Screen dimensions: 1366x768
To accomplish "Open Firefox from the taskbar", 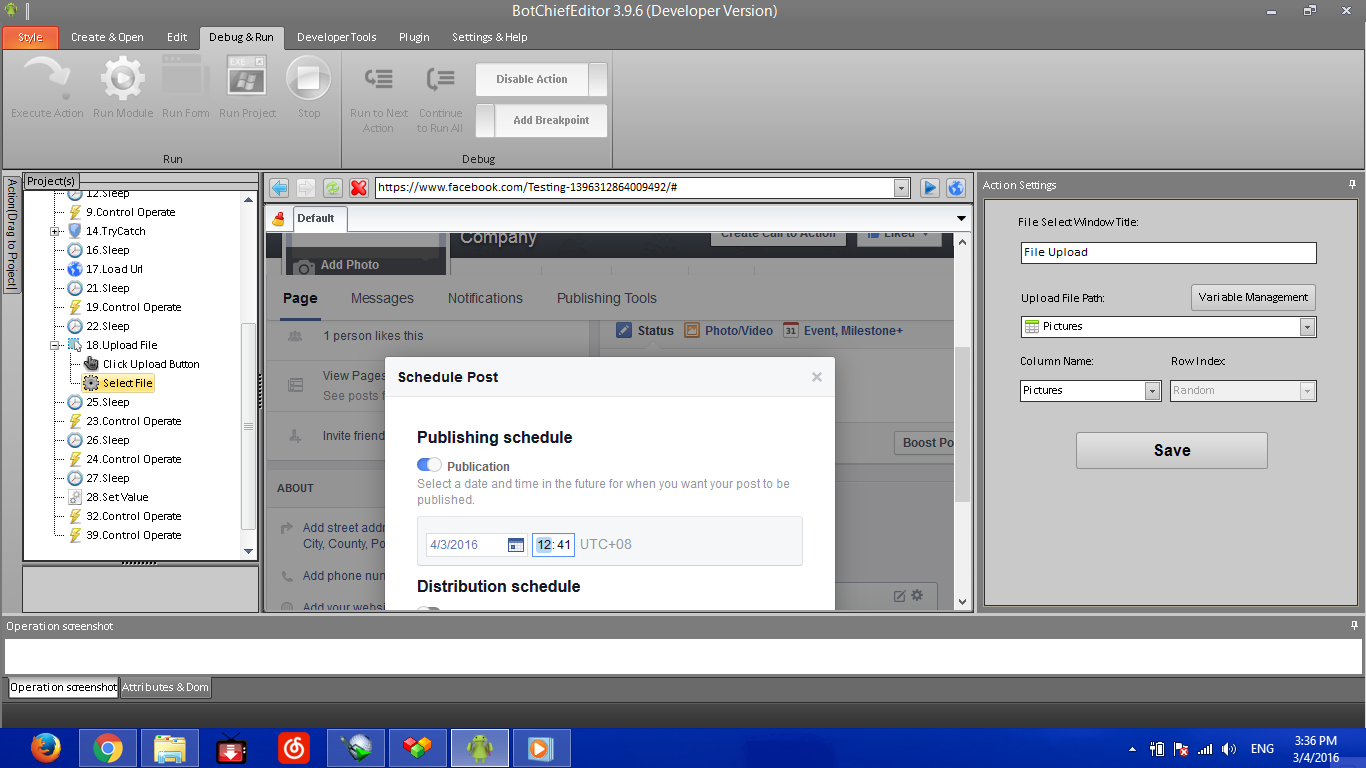I will [45, 748].
